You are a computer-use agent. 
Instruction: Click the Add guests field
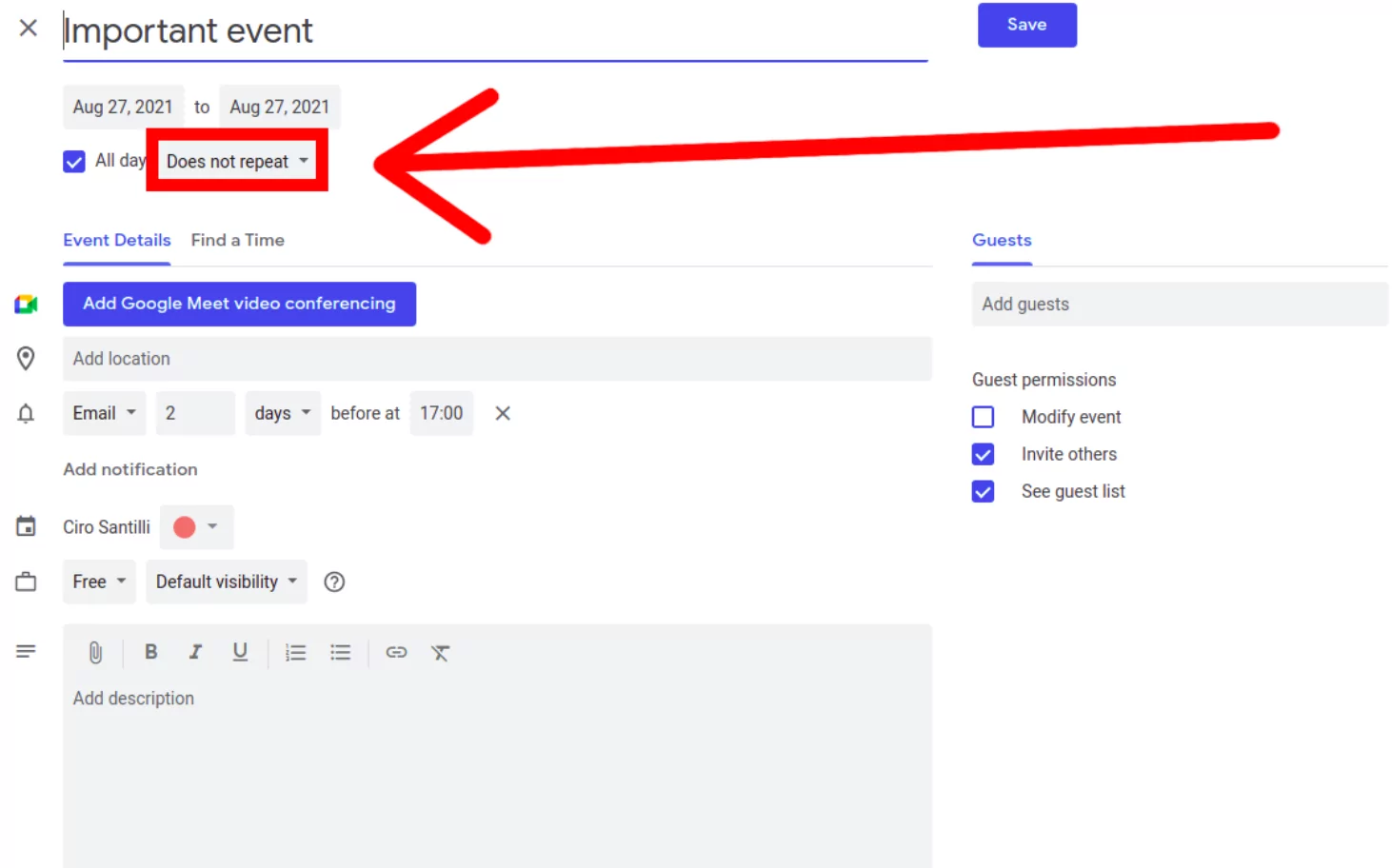(1180, 305)
